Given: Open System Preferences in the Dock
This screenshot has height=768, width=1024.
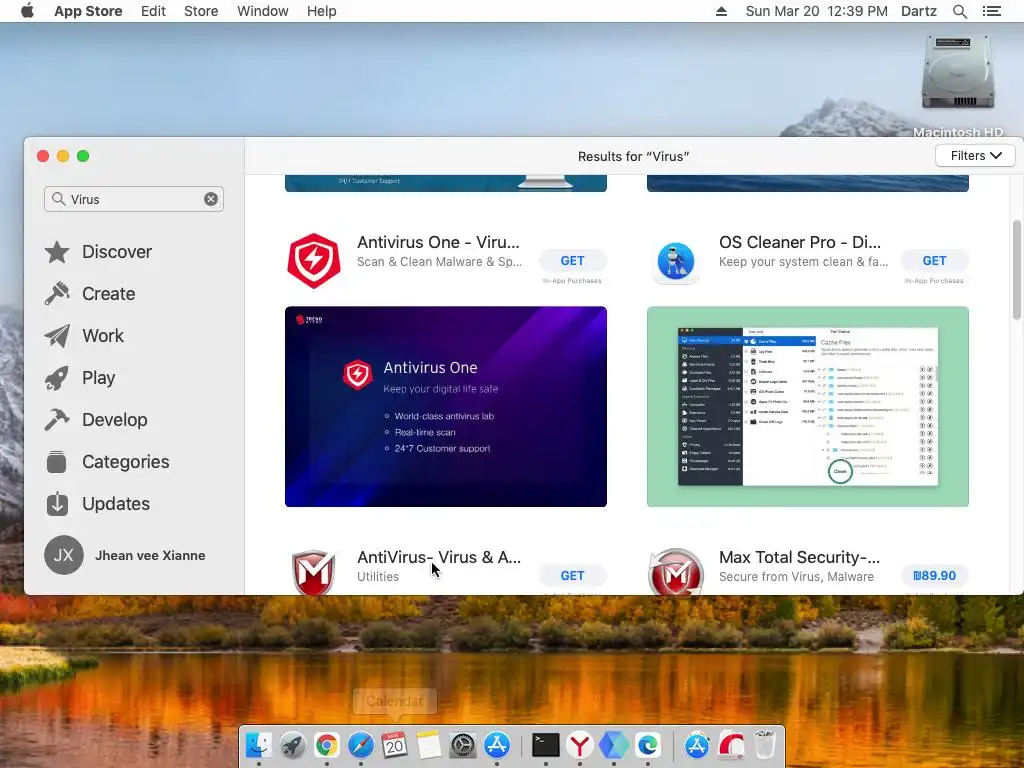Looking at the screenshot, I should pos(462,745).
